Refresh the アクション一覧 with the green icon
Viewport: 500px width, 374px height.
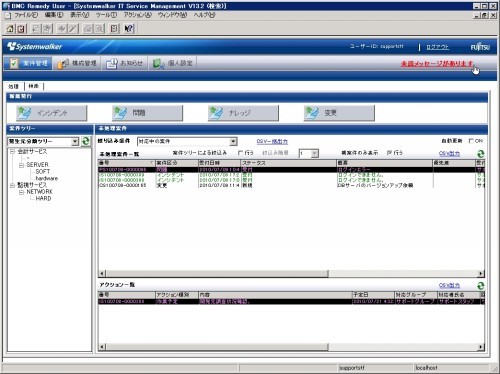tap(480, 286)
